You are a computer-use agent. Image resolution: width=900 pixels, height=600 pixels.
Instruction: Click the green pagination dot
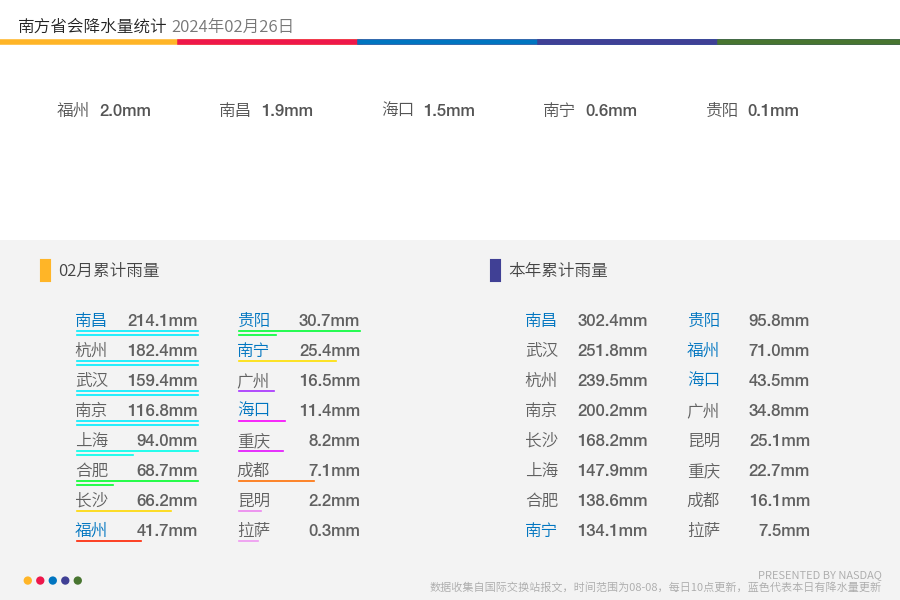78,580
